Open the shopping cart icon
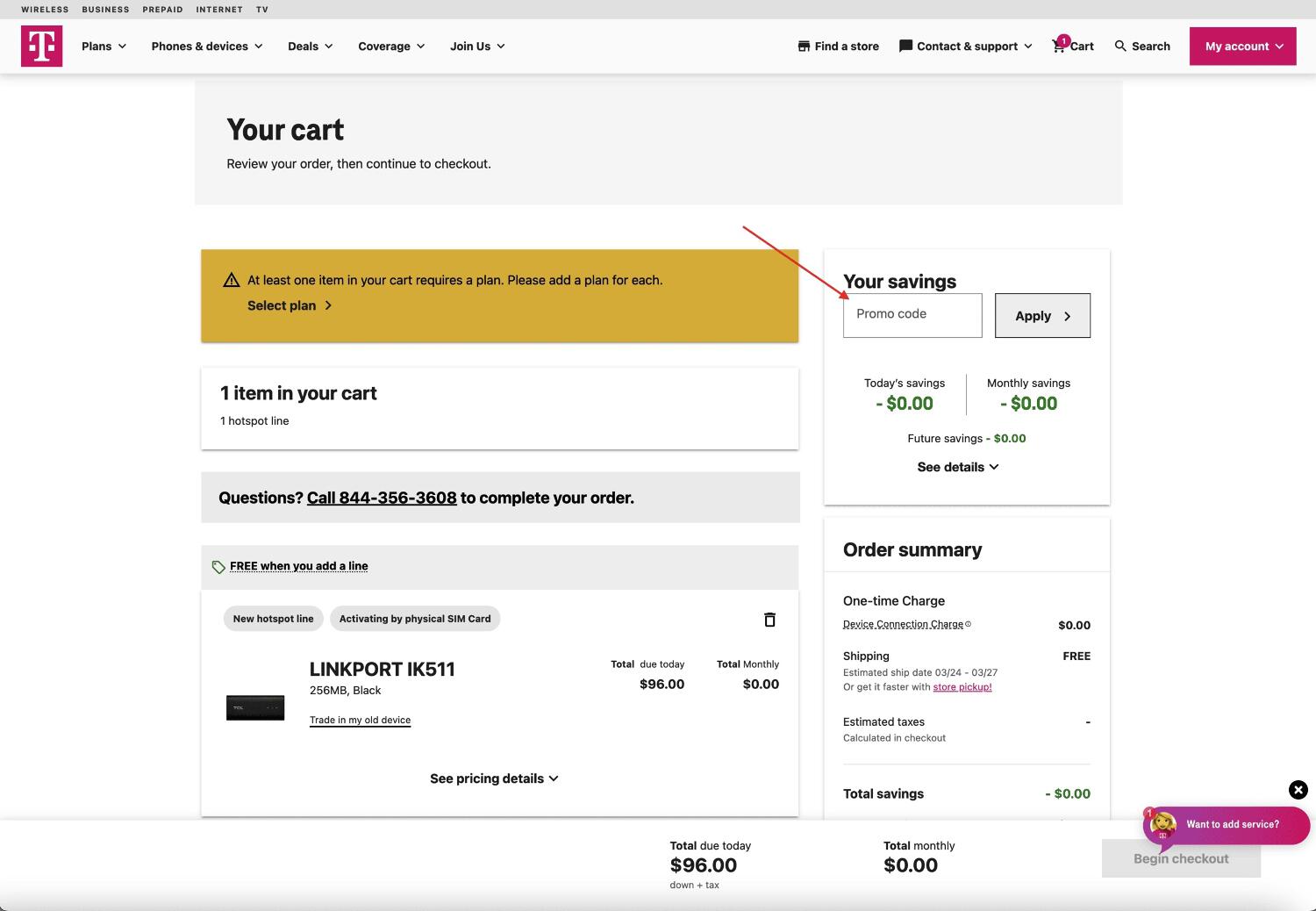 coord(1059,46)
